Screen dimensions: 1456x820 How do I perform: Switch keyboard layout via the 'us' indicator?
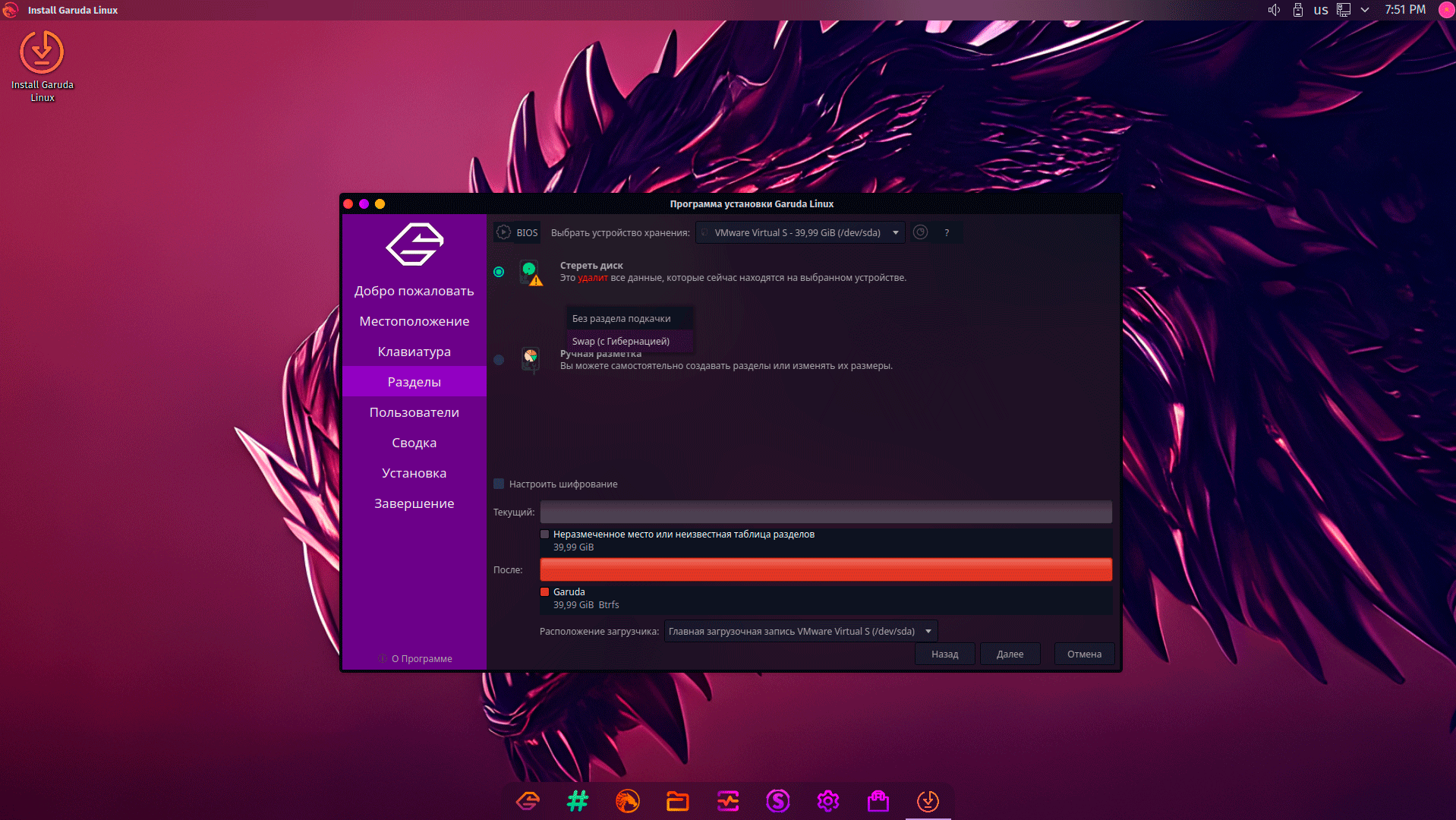pos(1321,10)
